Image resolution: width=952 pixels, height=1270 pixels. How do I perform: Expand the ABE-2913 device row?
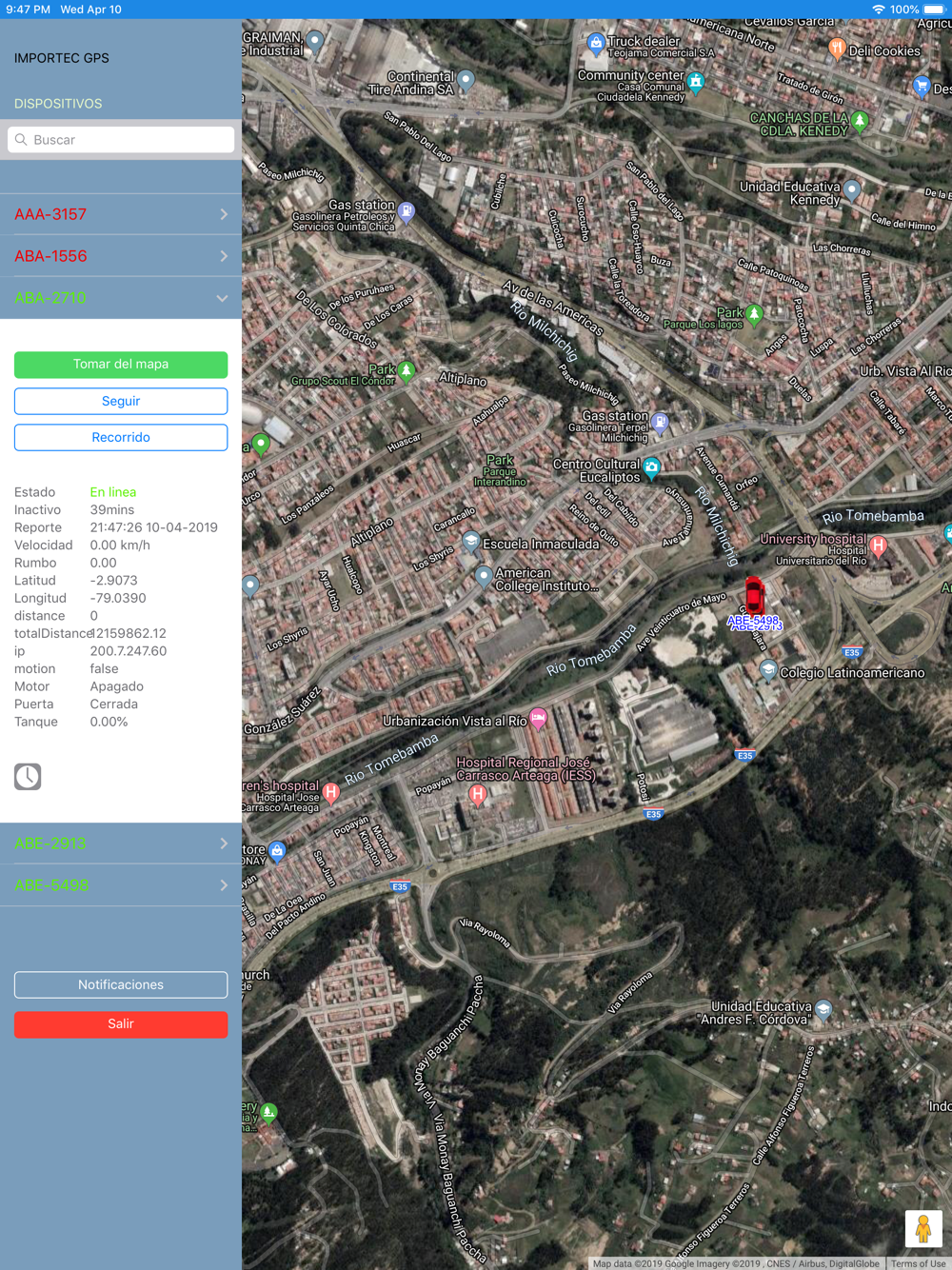click(120, 843)
